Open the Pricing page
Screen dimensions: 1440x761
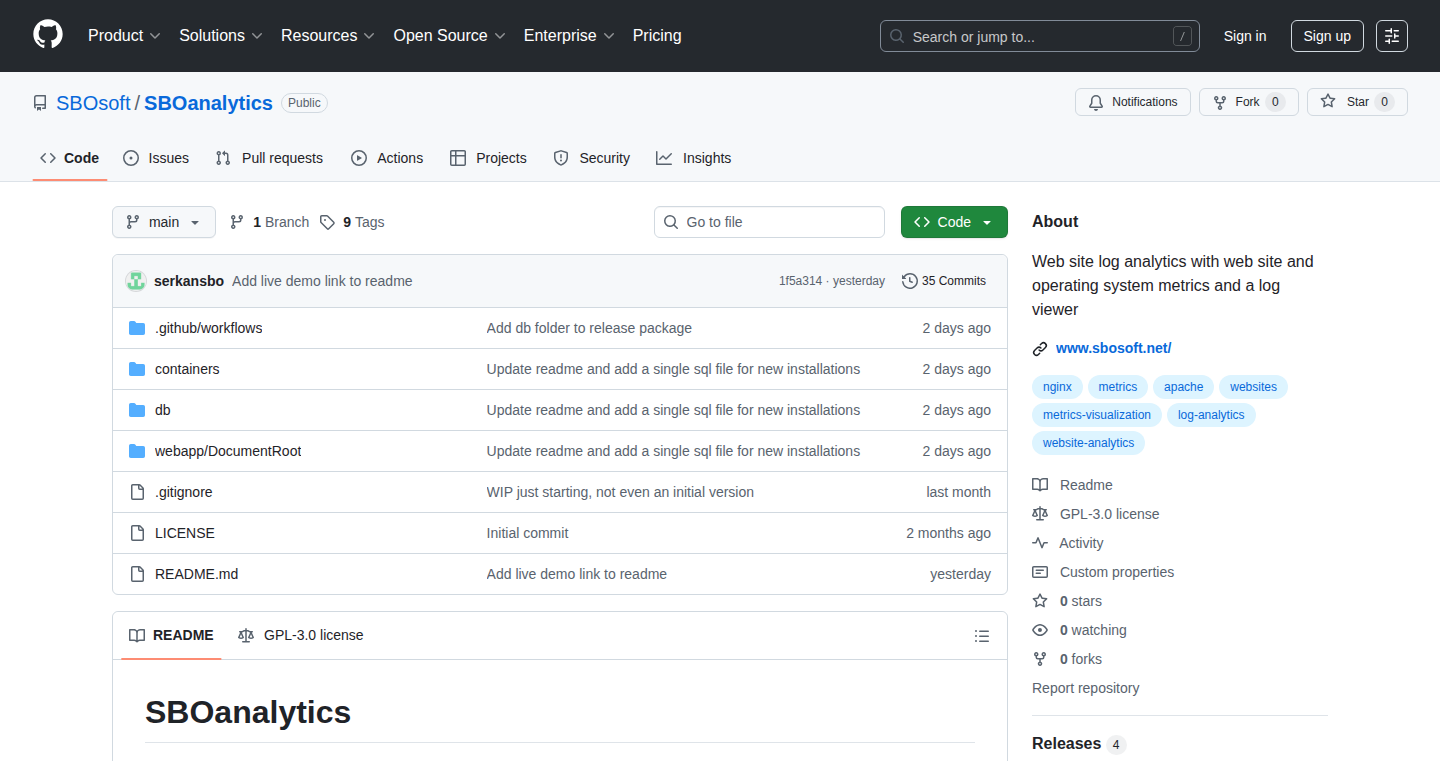point(657,35)
